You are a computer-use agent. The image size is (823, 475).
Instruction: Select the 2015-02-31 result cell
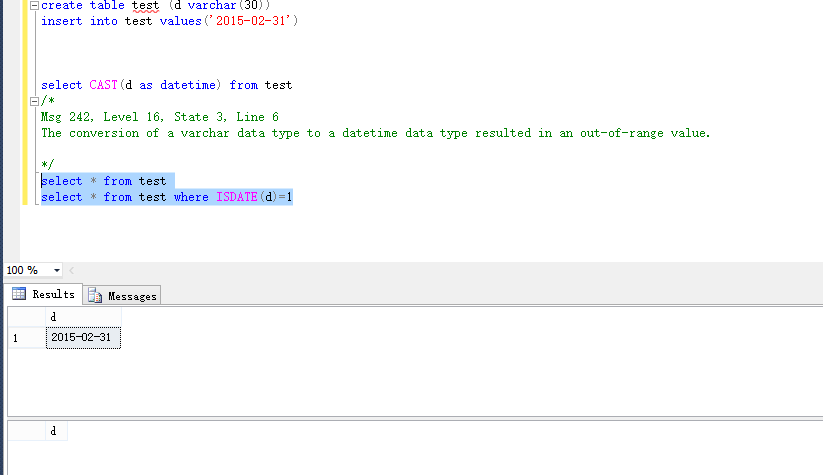pos(83,338)
